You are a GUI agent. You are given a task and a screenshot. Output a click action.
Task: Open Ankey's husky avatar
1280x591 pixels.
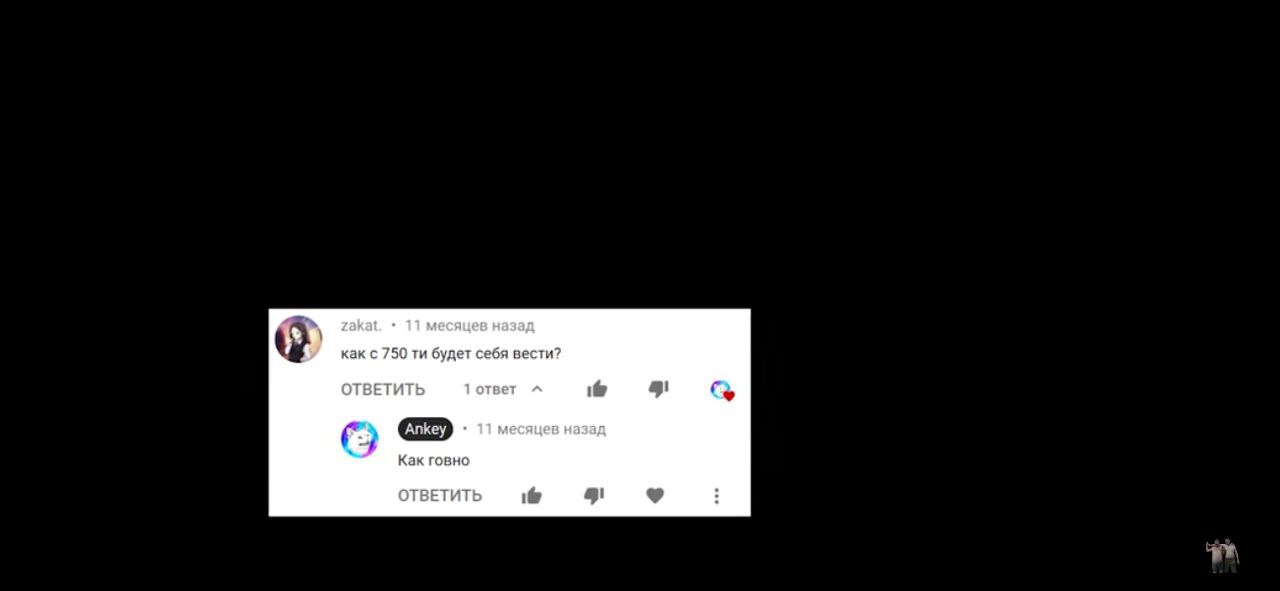point(360,439)
